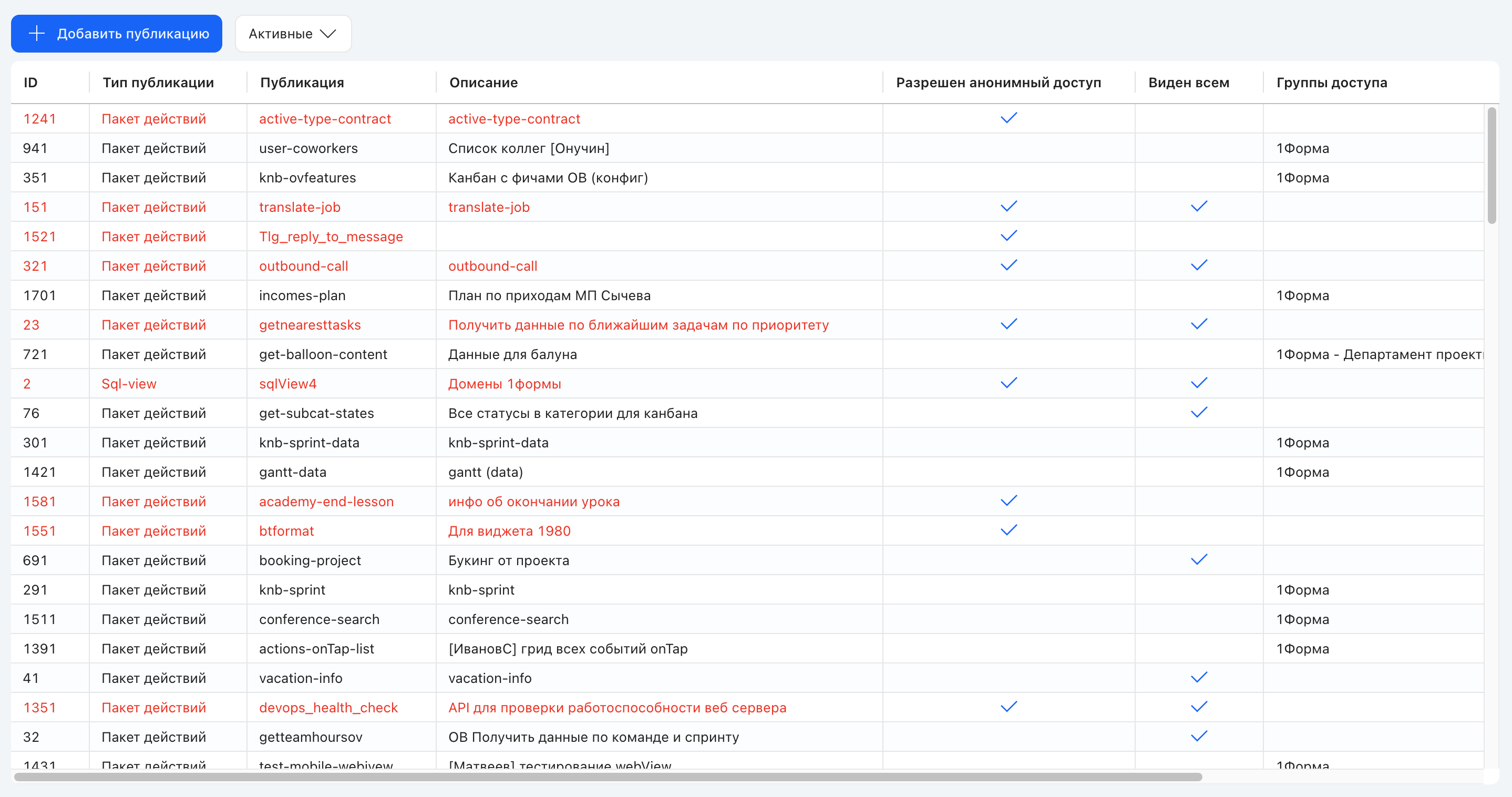Click the Группы доступа column header
The image size is (1512, 797).
(x=1331, y=83)
